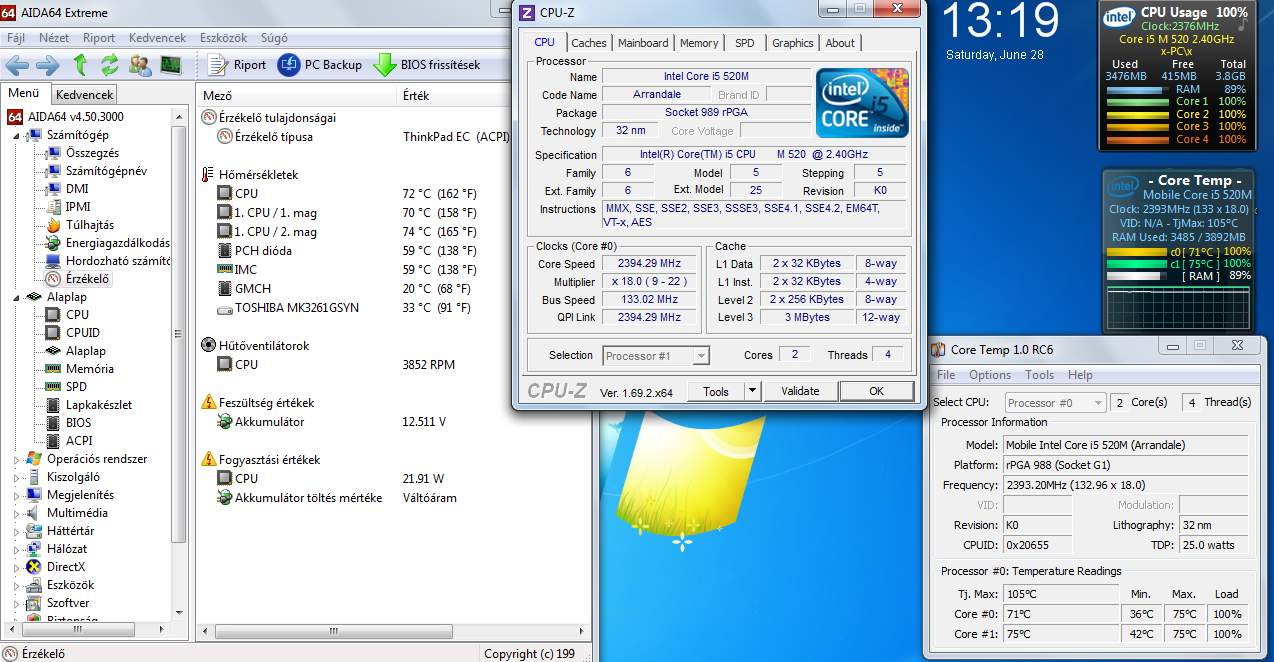This screenshot has height=662, width=1274.
Task: Collapse the Számítógép tree node
Action: 17,135
